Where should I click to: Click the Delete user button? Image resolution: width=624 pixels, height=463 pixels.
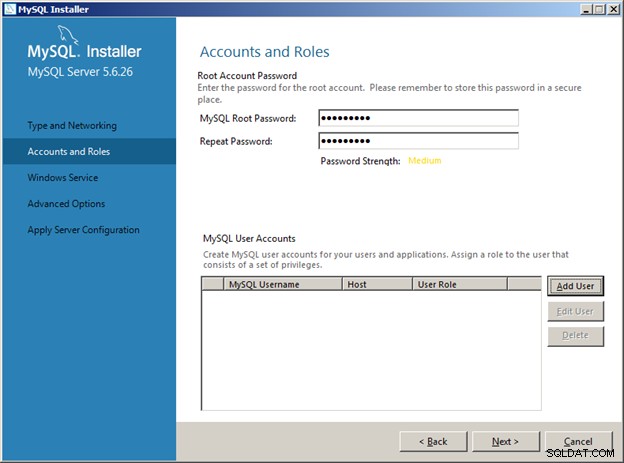[x=575, y=336]
